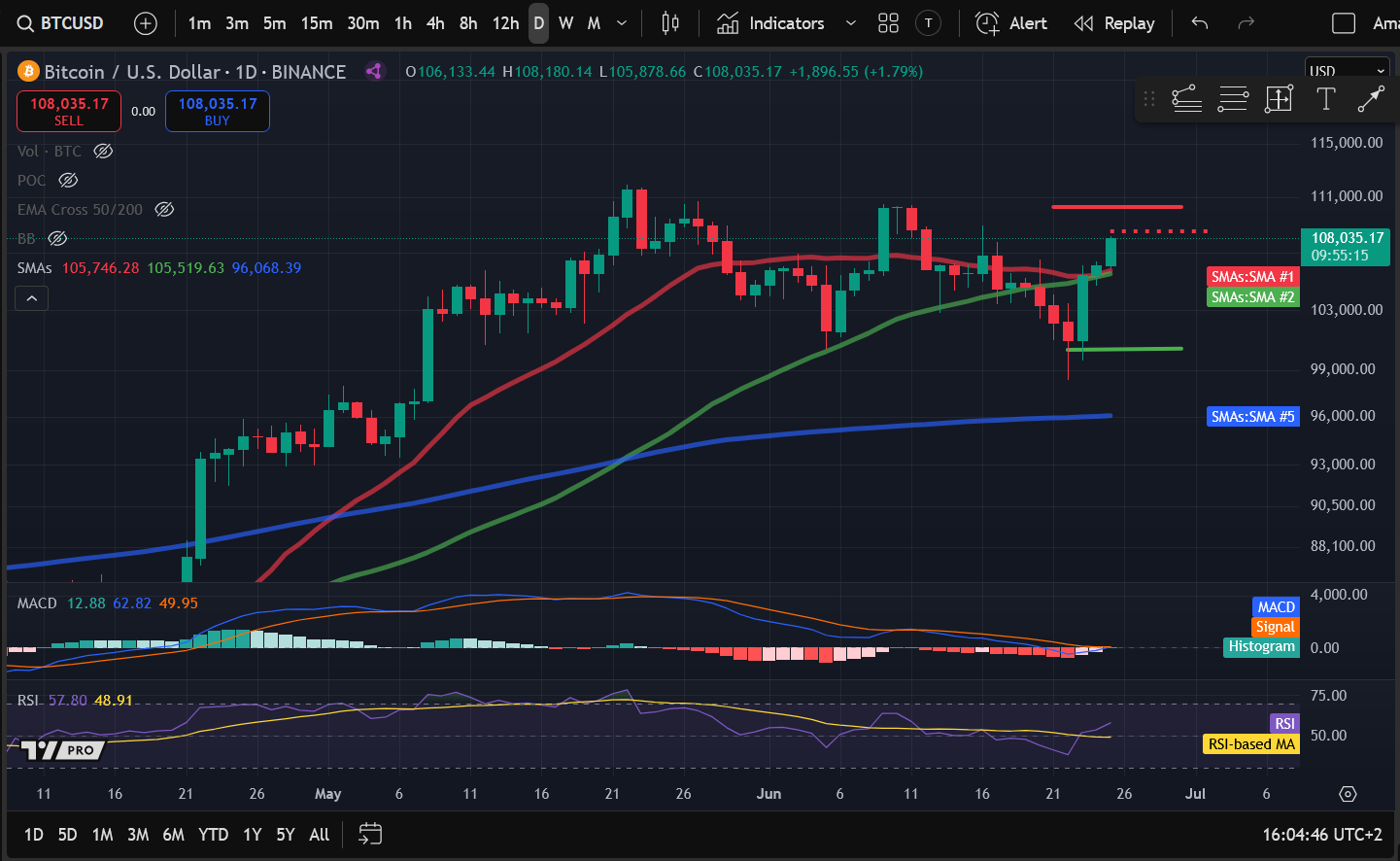Viewport: 1400px width, 861px height.
Task: Open the USD currency dropdown
Action: [1347, 71]
